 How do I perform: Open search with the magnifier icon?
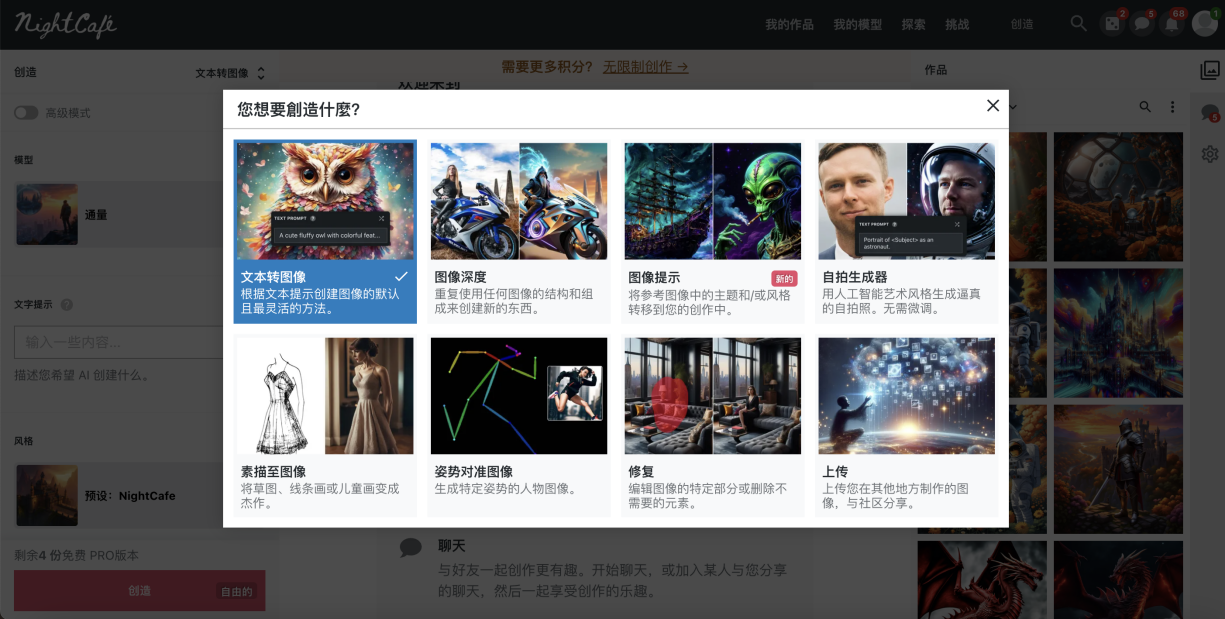click(x=1078, y=22)
